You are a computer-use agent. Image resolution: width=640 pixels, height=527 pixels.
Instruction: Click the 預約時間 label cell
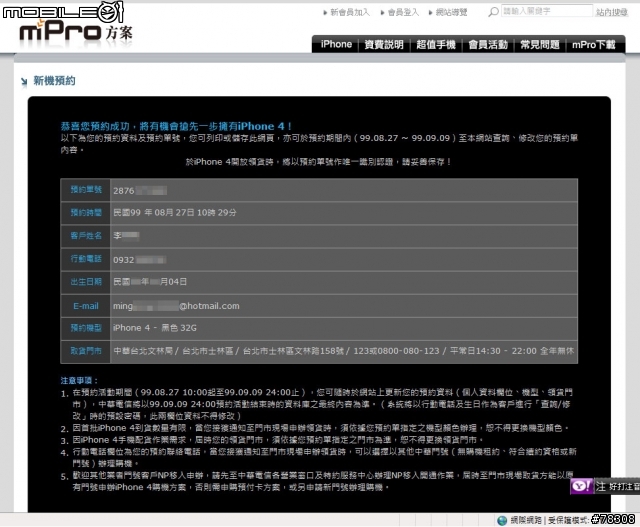(x=86, y=213)
